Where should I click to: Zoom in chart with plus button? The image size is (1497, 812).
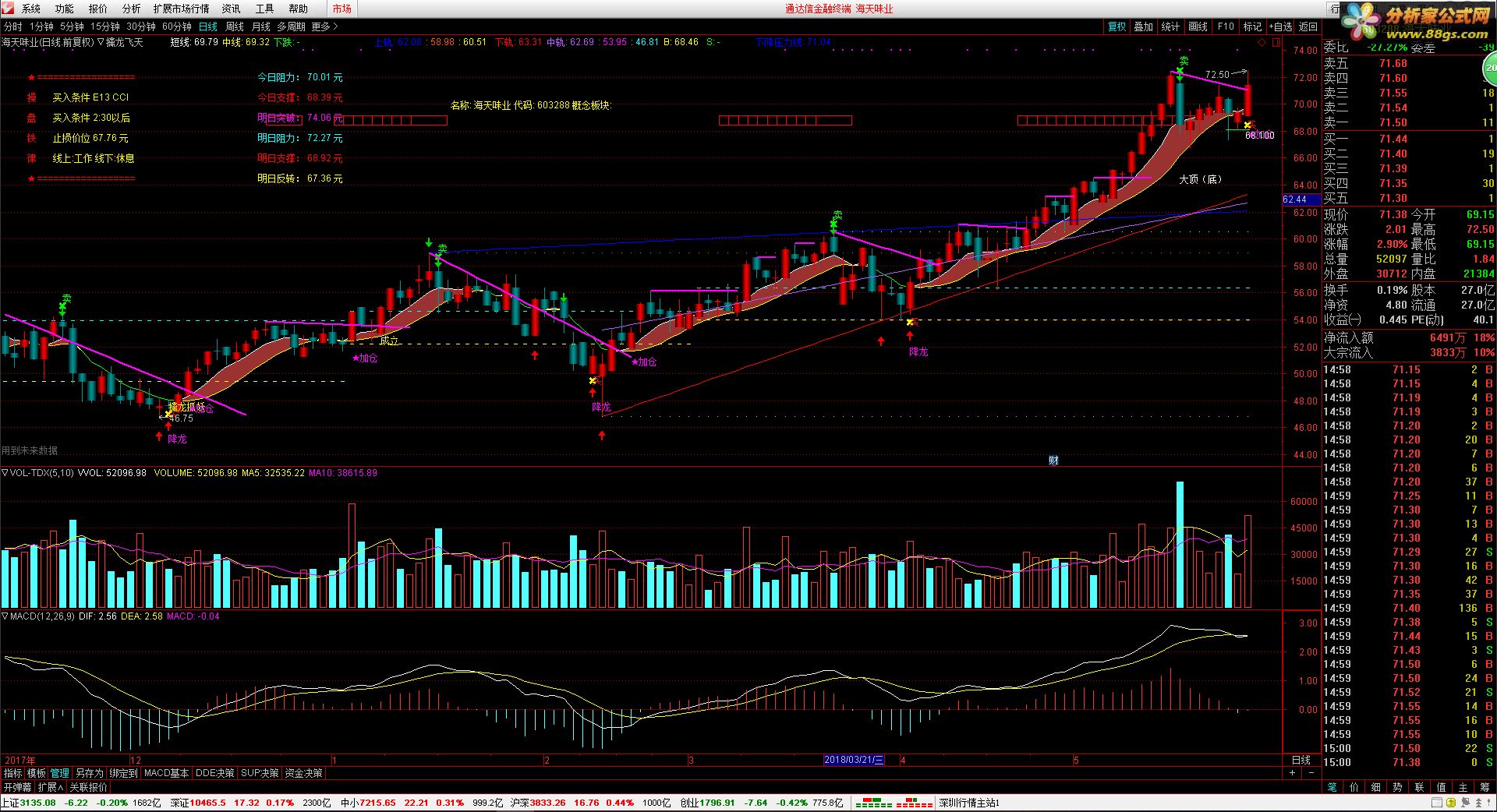1292,772
